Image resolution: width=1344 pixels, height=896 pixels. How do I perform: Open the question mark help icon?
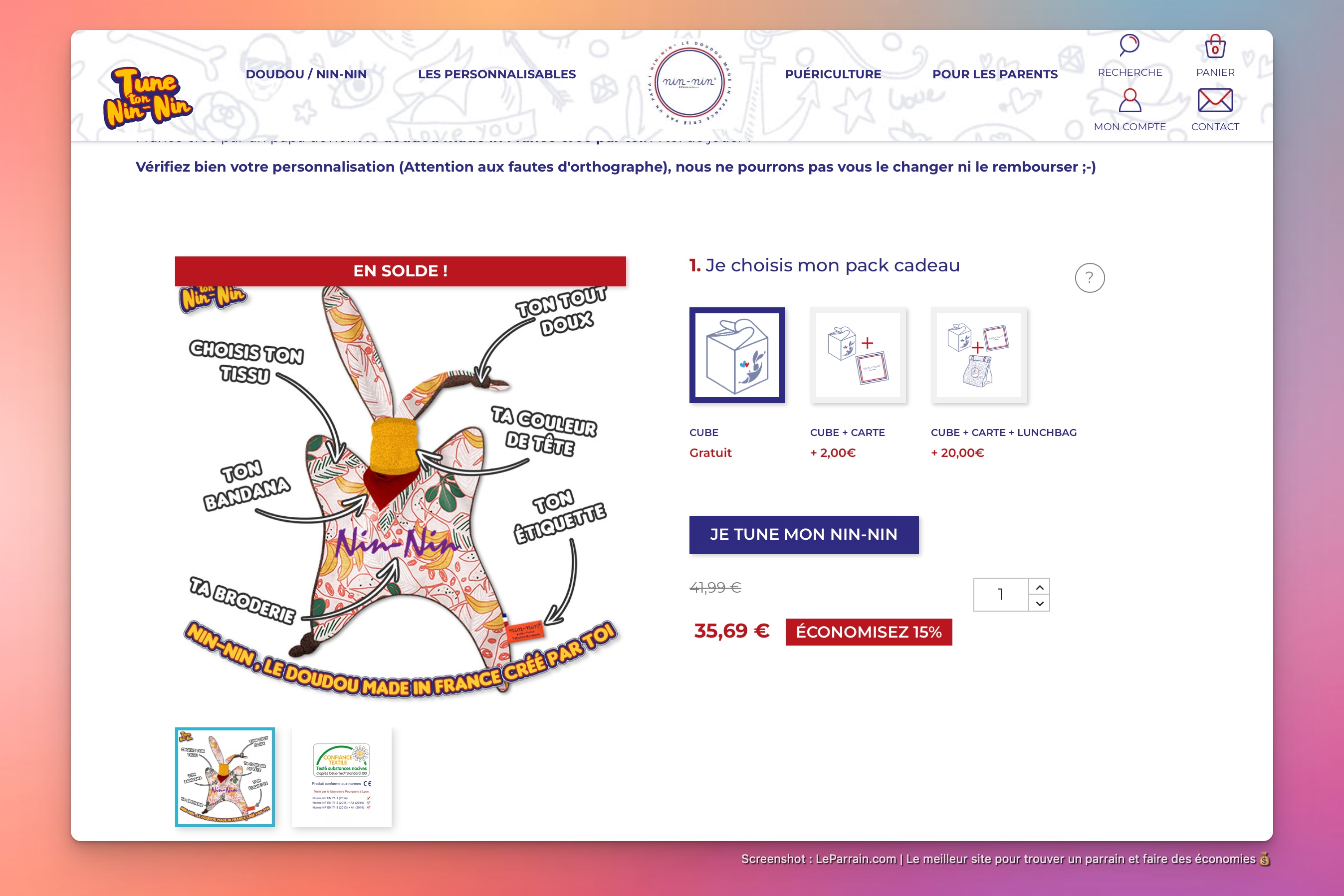point(1089,278)
